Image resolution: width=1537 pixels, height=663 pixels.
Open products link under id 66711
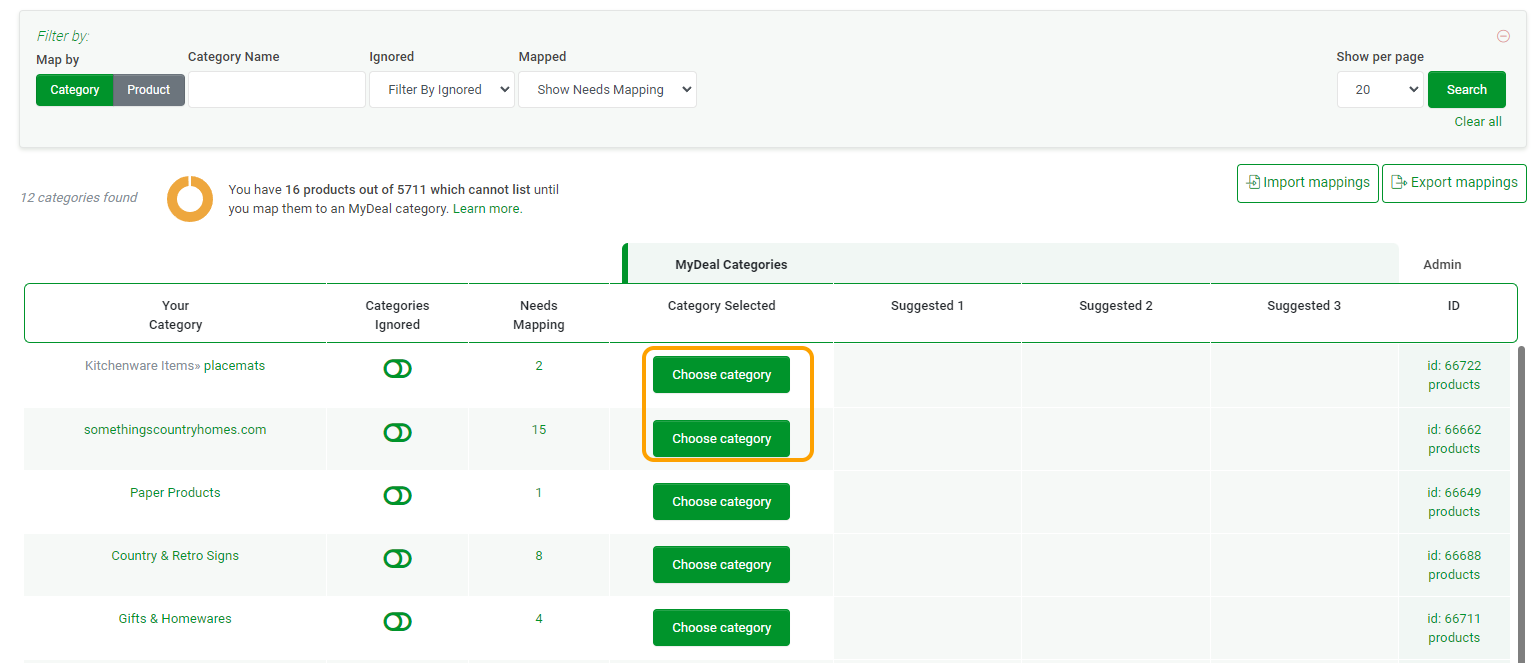click(x=1454, y=638)
